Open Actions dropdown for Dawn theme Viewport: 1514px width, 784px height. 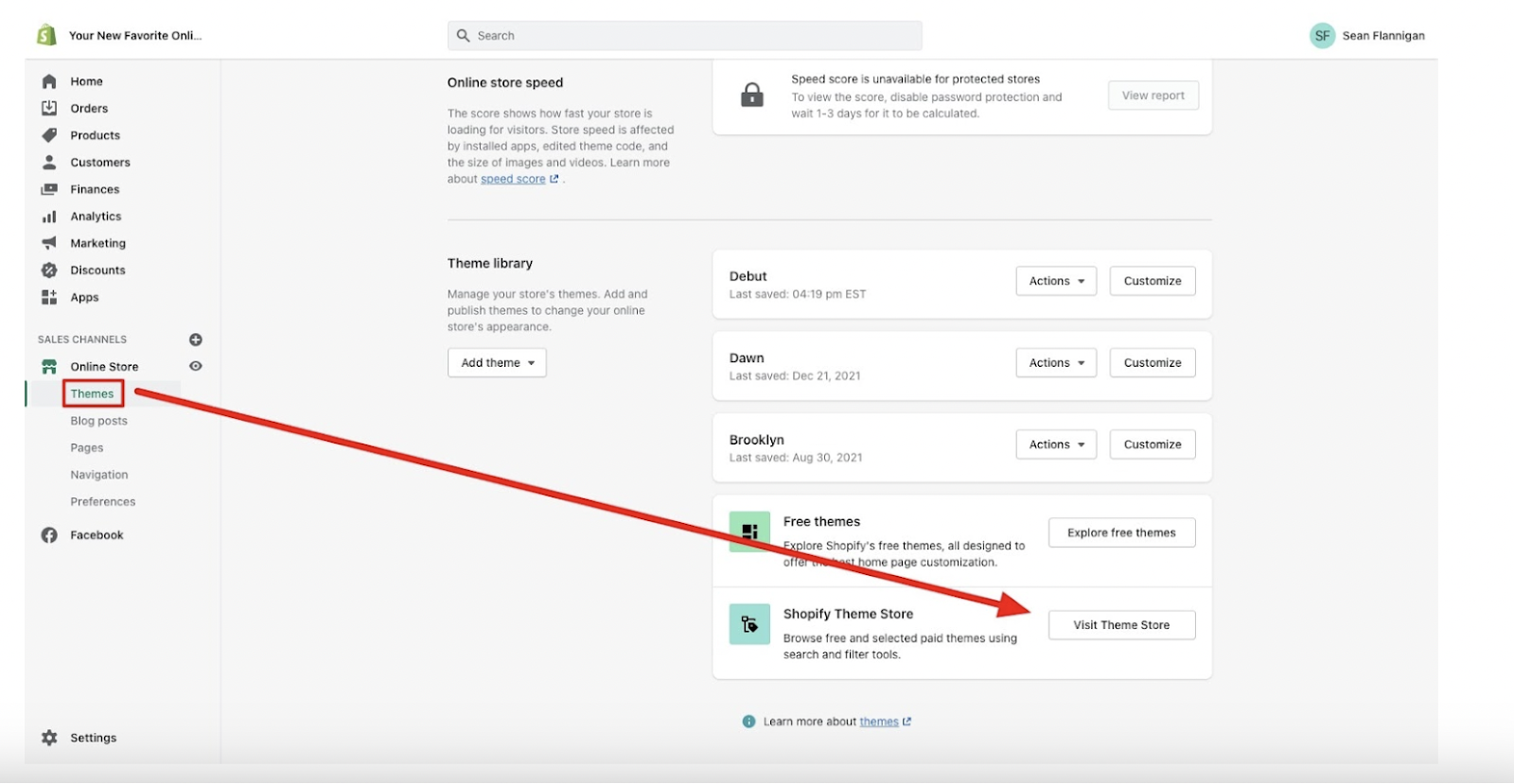(1056, 363)
